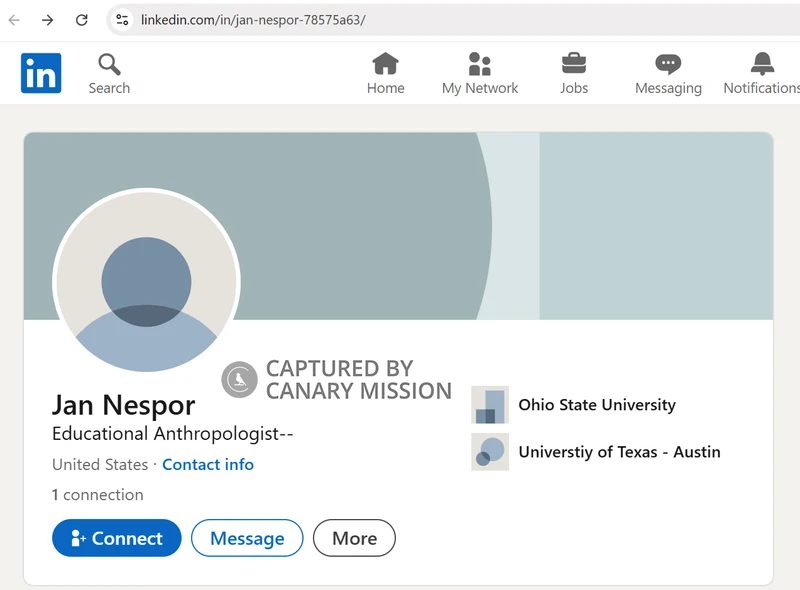Screen dimensions: 800x590
Task: Click the browser forward arrow
Action: click(x=47, y=20)
